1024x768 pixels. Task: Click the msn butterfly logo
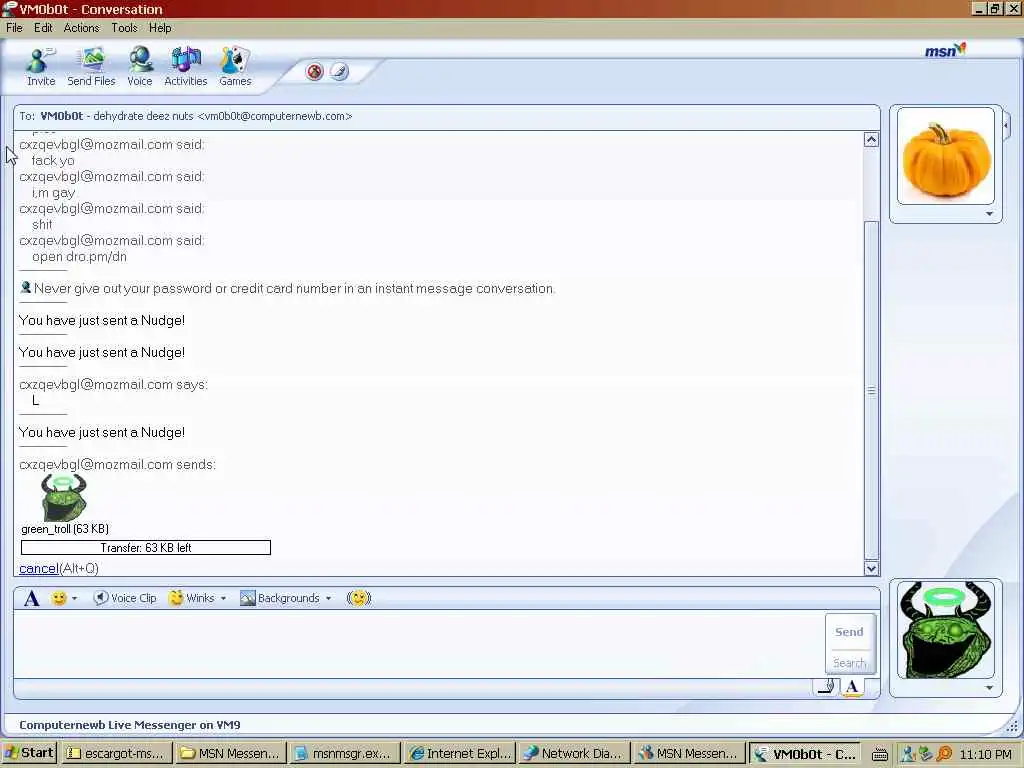pyautogui.click(x=945, y=50)
